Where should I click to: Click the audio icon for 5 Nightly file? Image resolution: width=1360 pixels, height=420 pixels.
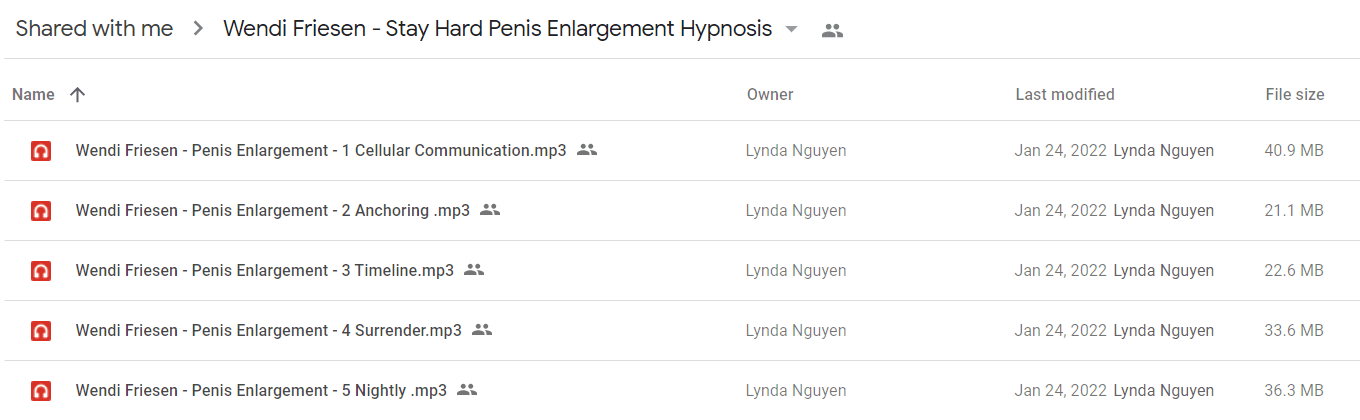point(41,391)
